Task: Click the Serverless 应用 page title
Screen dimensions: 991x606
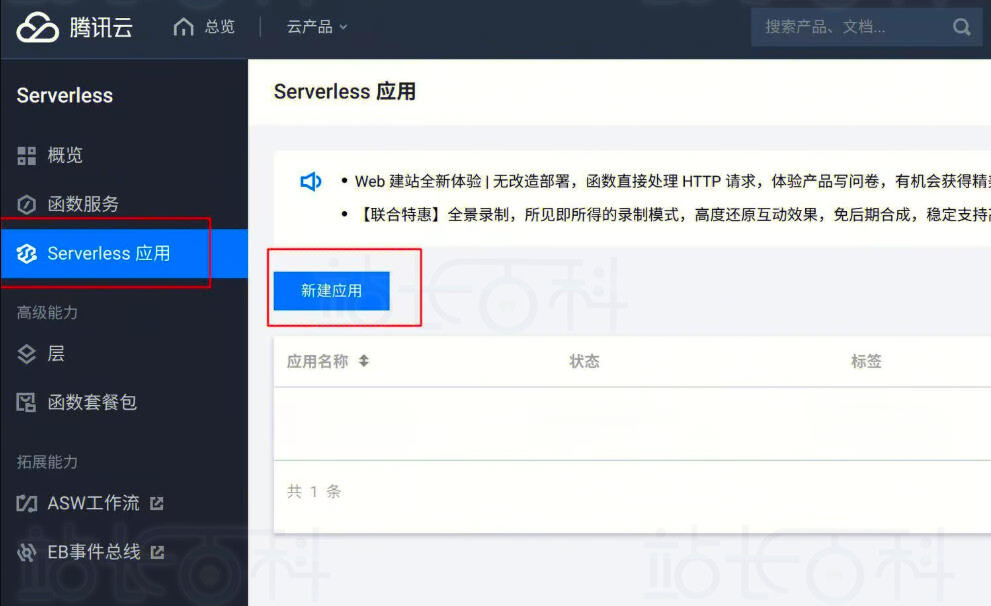Action: pos(344,92)
